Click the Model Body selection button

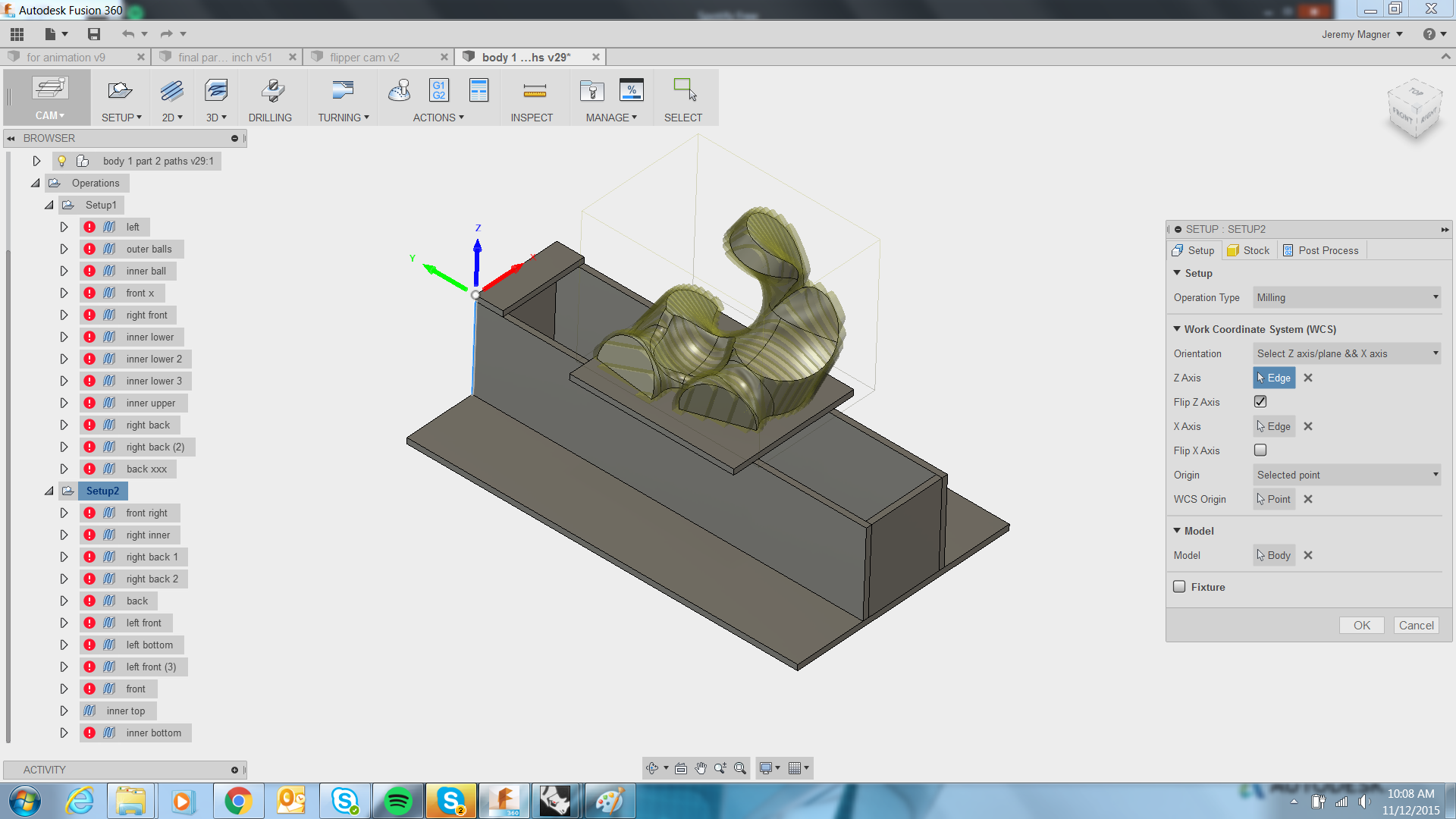(1274, 555)
